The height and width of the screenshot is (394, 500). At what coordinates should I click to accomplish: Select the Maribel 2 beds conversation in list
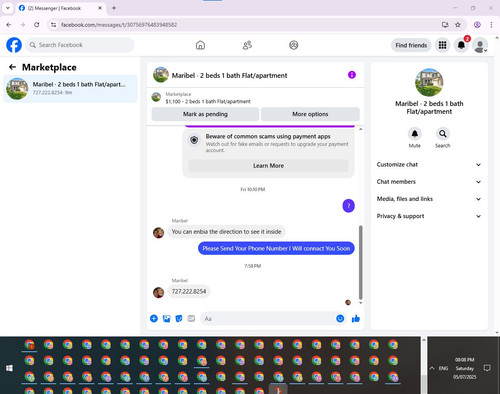[x=70, y=89]
